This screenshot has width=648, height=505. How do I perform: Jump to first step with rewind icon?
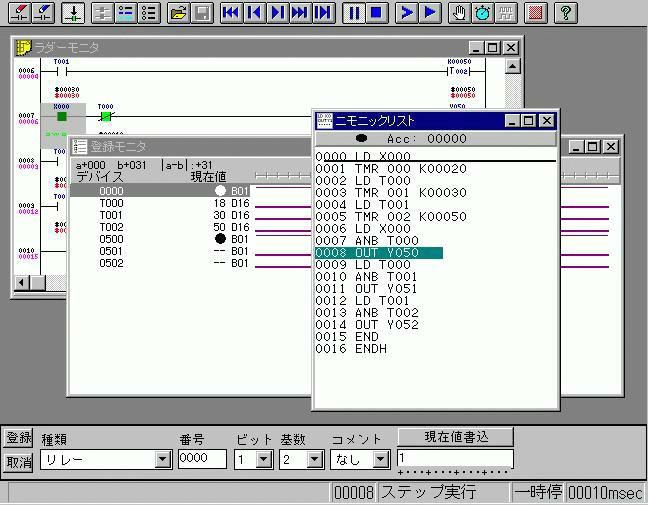pyautogui.click(x=231, y=13)
